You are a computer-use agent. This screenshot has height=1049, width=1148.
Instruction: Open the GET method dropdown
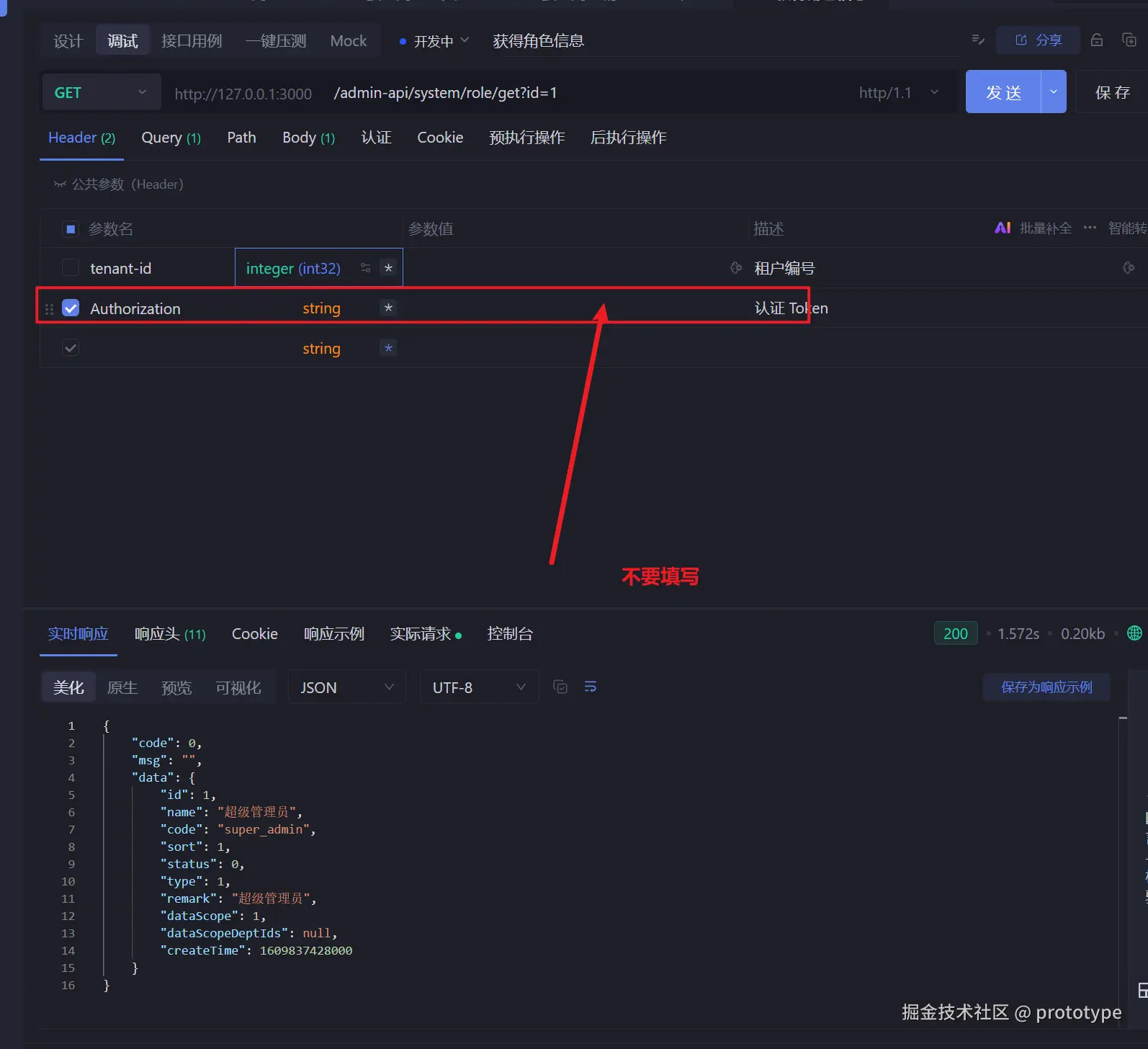(x=102, y=92)
